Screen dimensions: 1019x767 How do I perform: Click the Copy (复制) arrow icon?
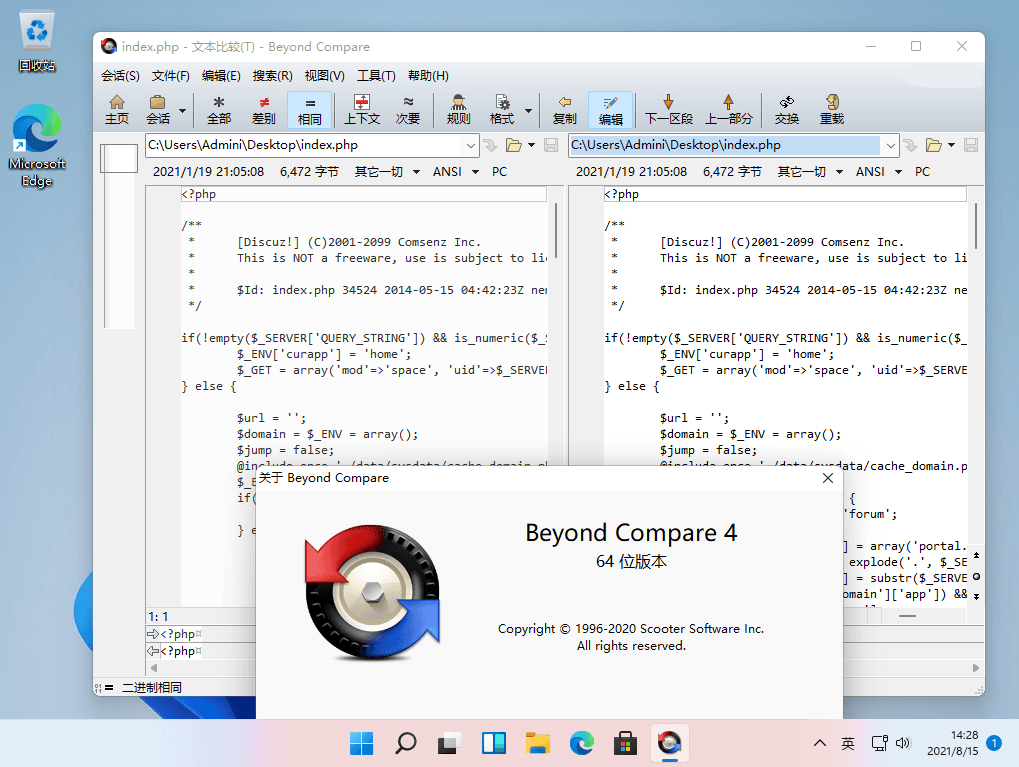coord(565,109)
